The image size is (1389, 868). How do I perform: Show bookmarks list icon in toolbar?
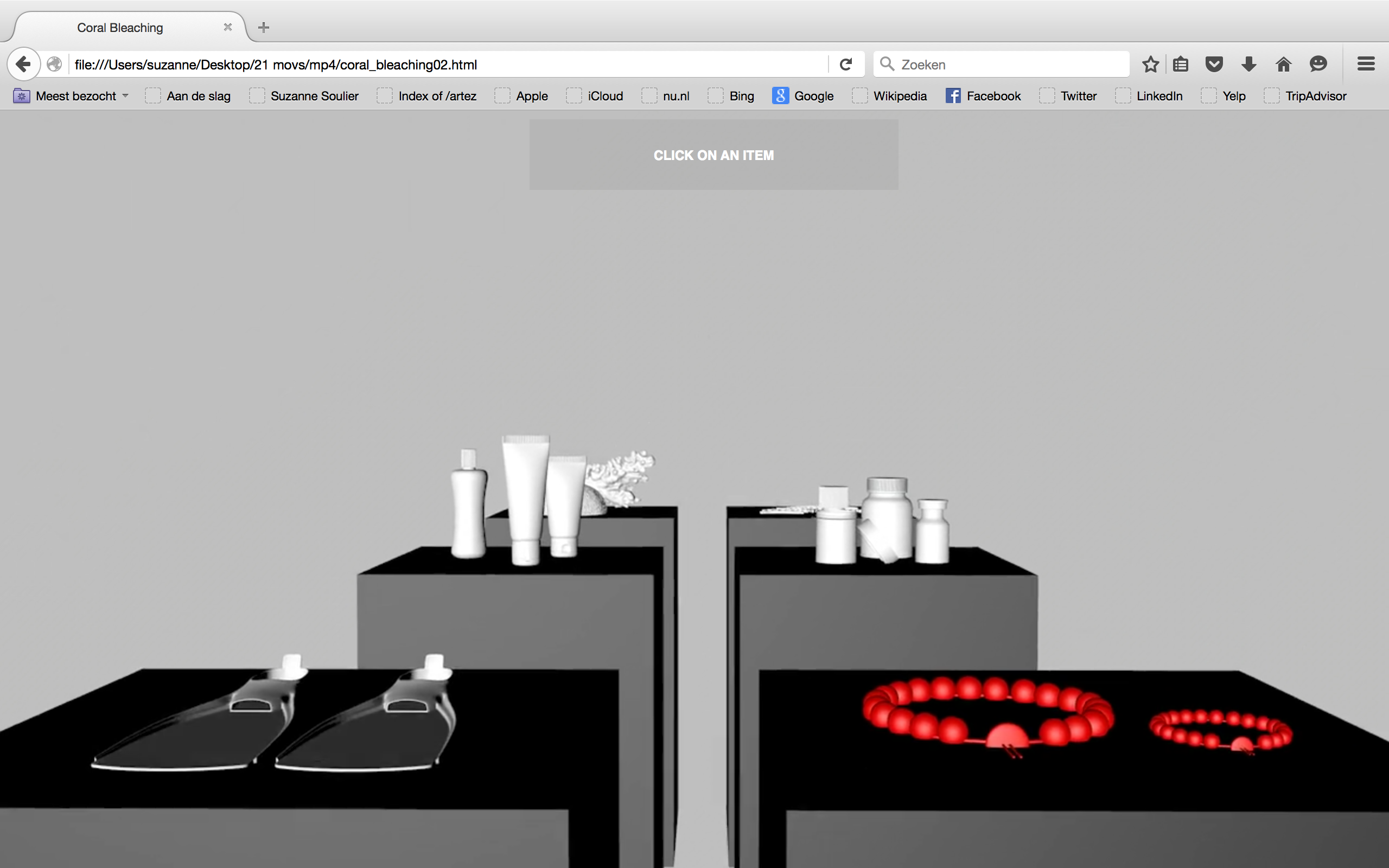click(x=1181, y=65)
